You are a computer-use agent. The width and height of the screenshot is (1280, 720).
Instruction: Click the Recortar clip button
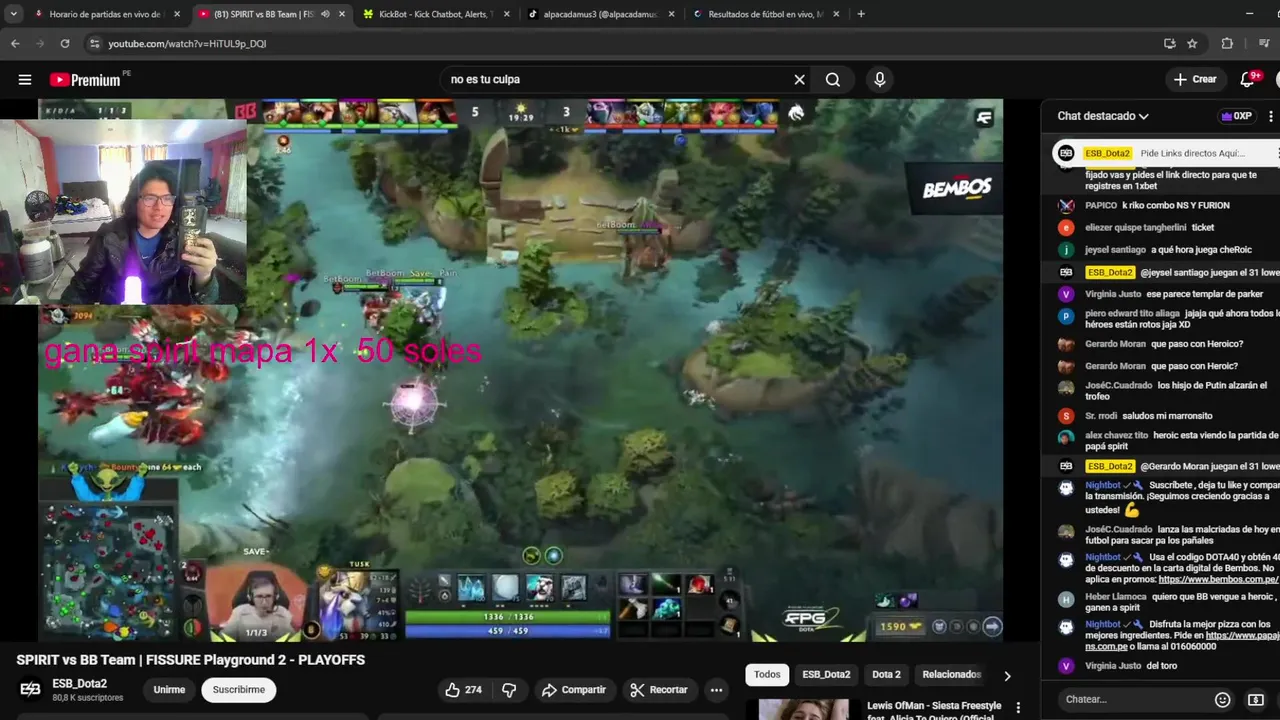coord(658,690)
